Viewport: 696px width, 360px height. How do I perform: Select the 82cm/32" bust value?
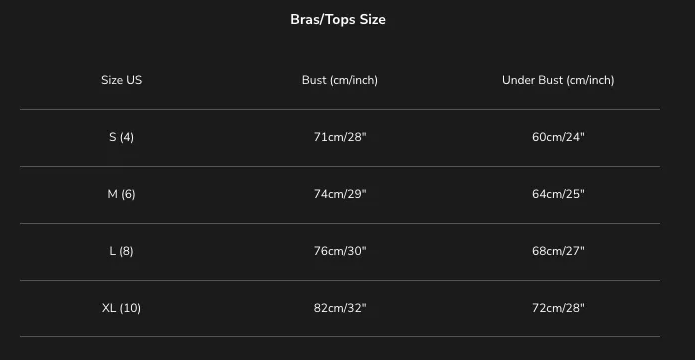click(x=340, y=308)
